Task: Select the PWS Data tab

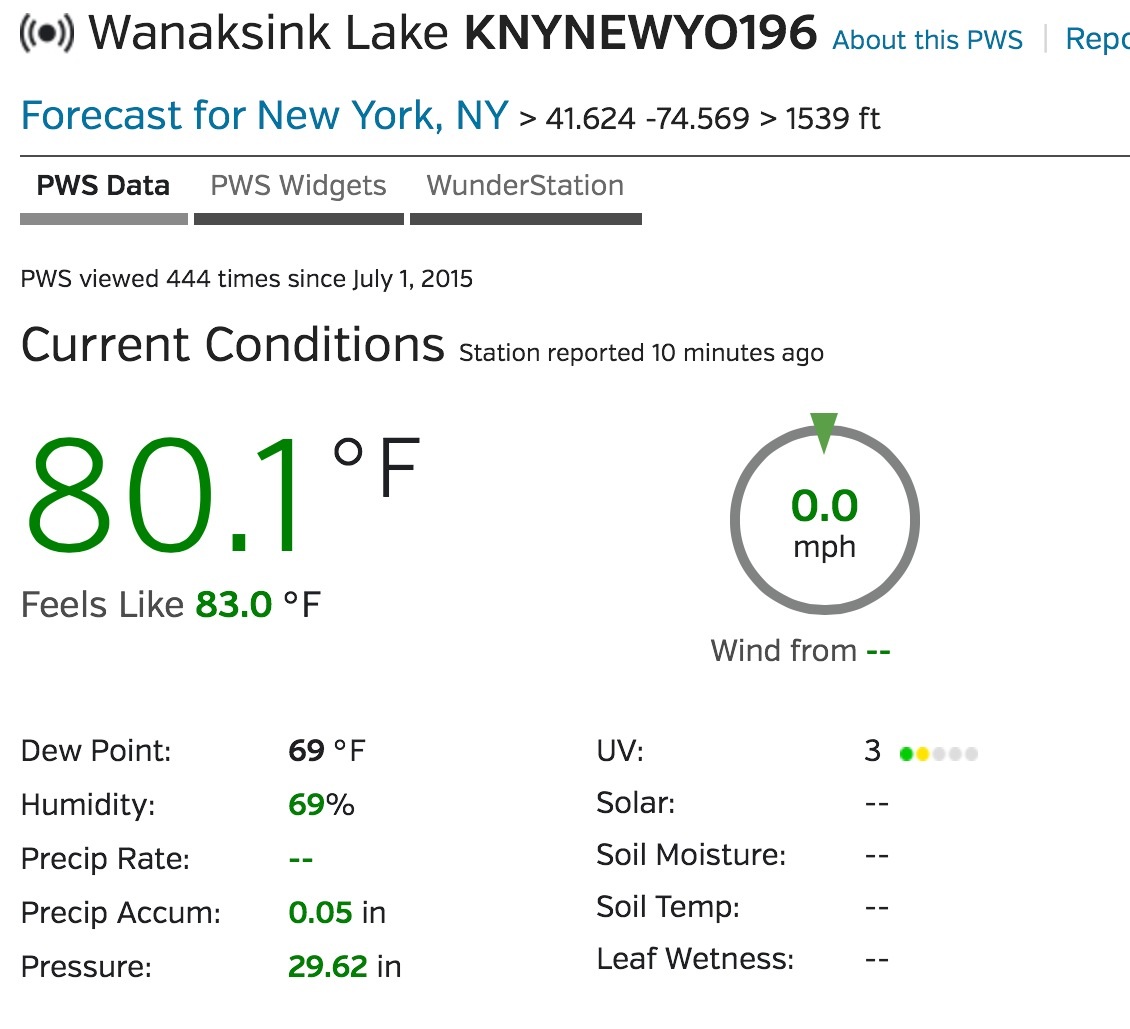Action: pyautogui.click(x=103, y=186)
